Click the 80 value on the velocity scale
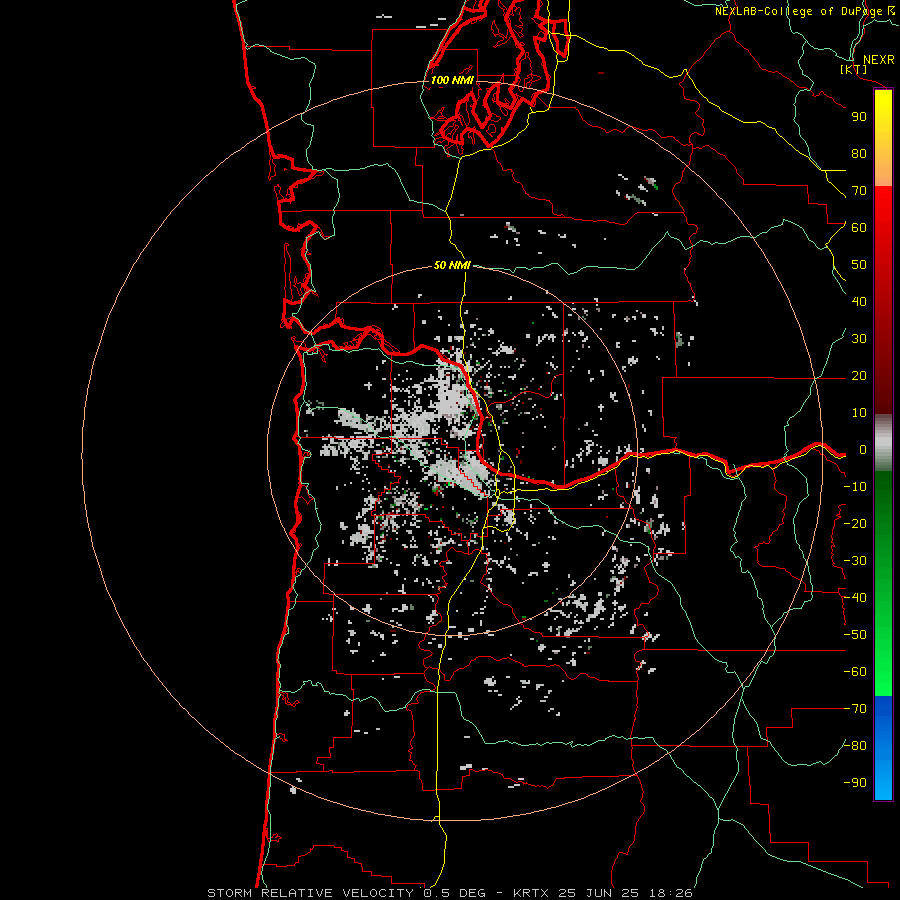Viewport: 900px width, 900px height. [859, 154]
